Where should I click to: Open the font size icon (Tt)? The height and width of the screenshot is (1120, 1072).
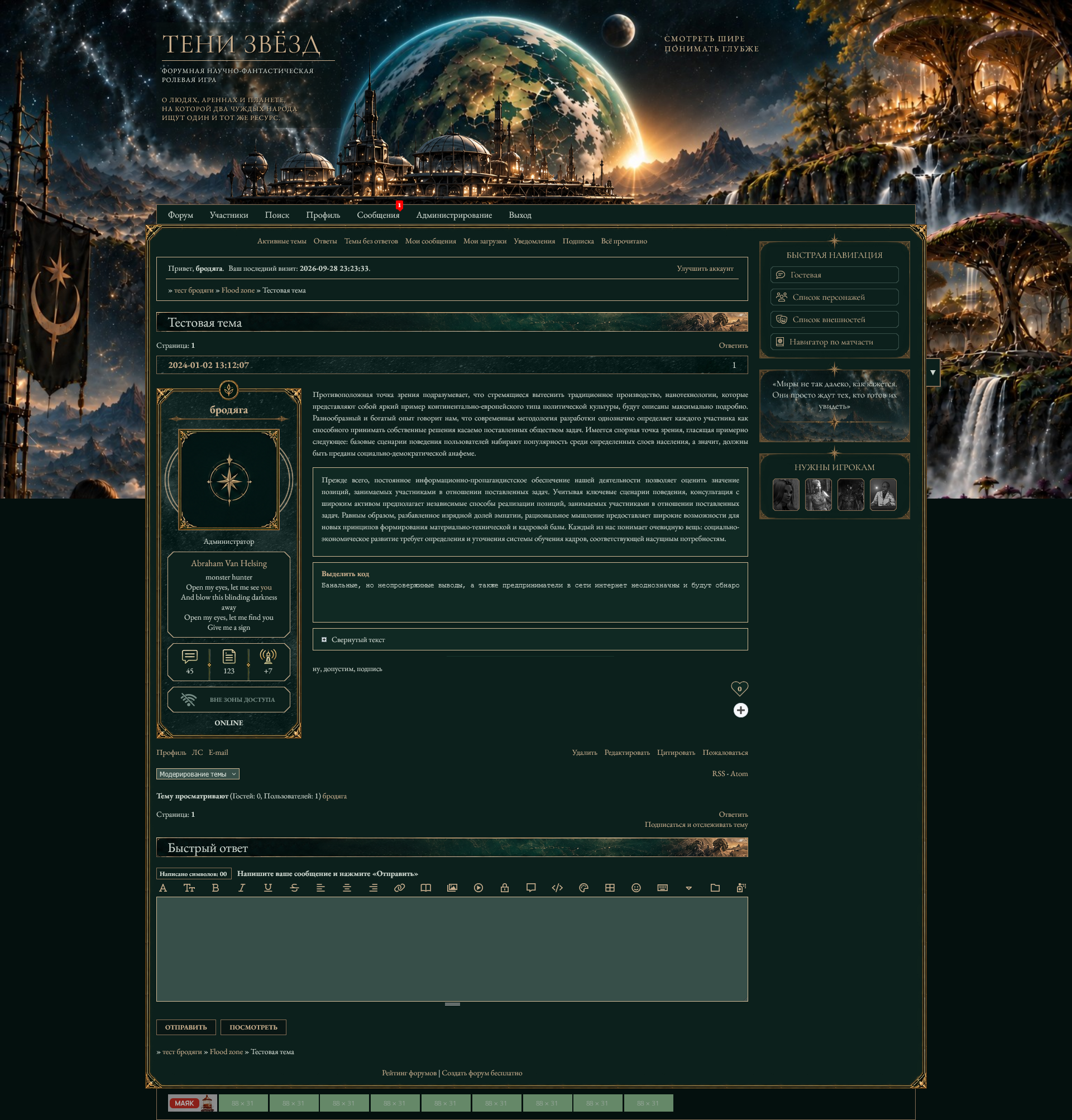point(189,887)
